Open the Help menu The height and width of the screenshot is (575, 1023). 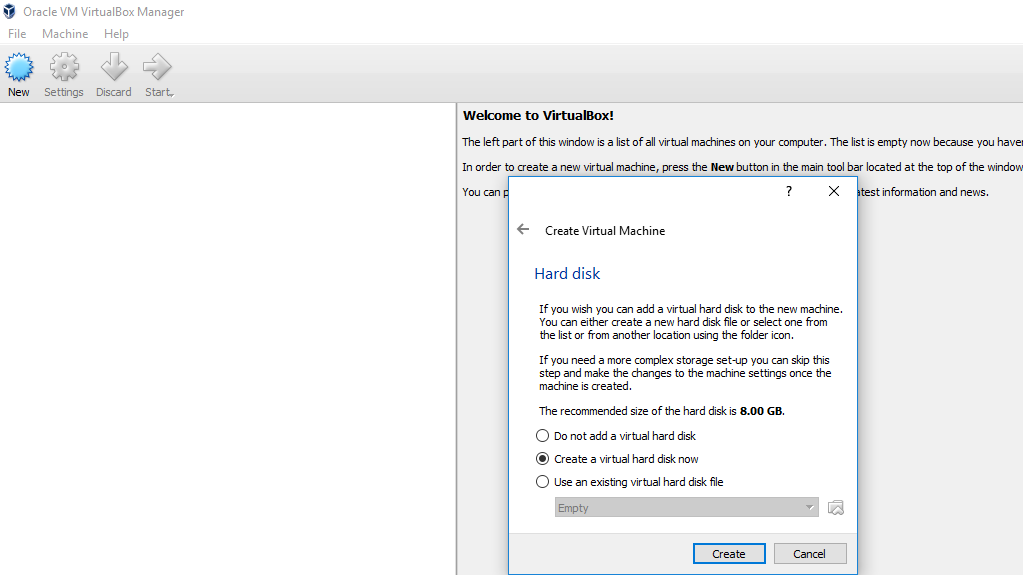point(116,34)
